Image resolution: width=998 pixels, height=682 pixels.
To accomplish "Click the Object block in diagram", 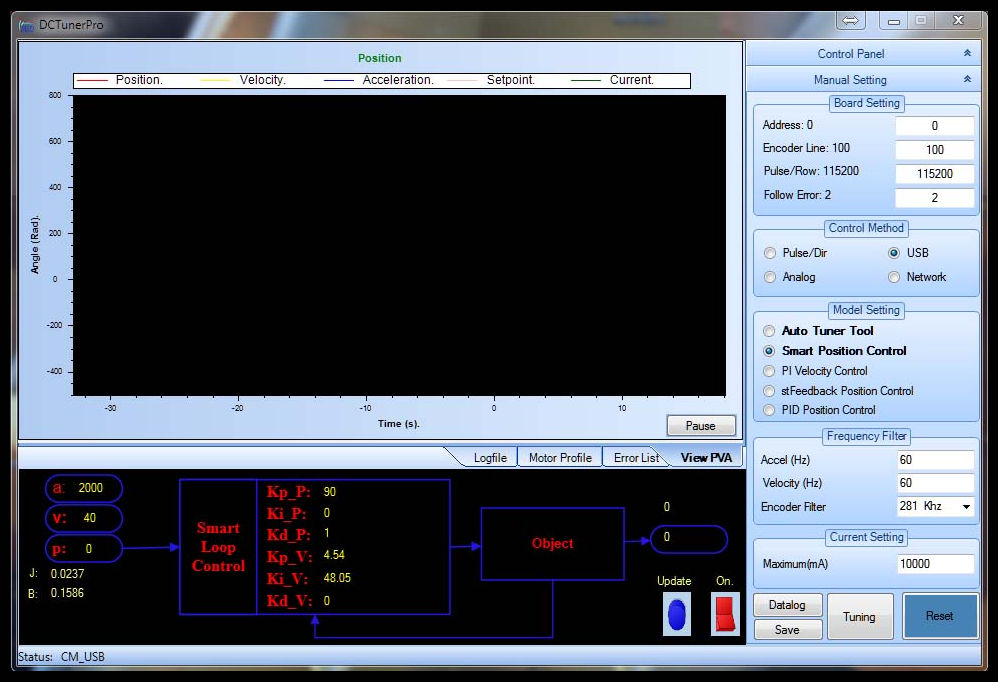I will click(x=552, y=544).
